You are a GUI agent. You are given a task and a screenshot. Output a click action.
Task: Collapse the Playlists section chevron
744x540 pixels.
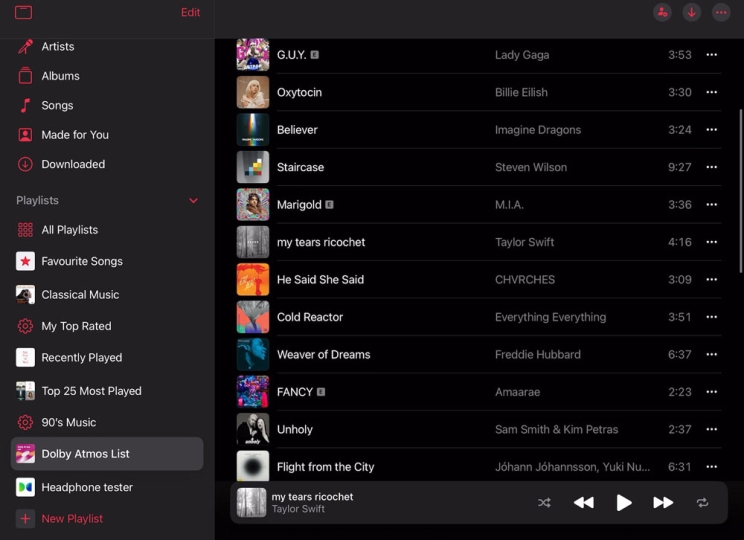tap(194, 200)
